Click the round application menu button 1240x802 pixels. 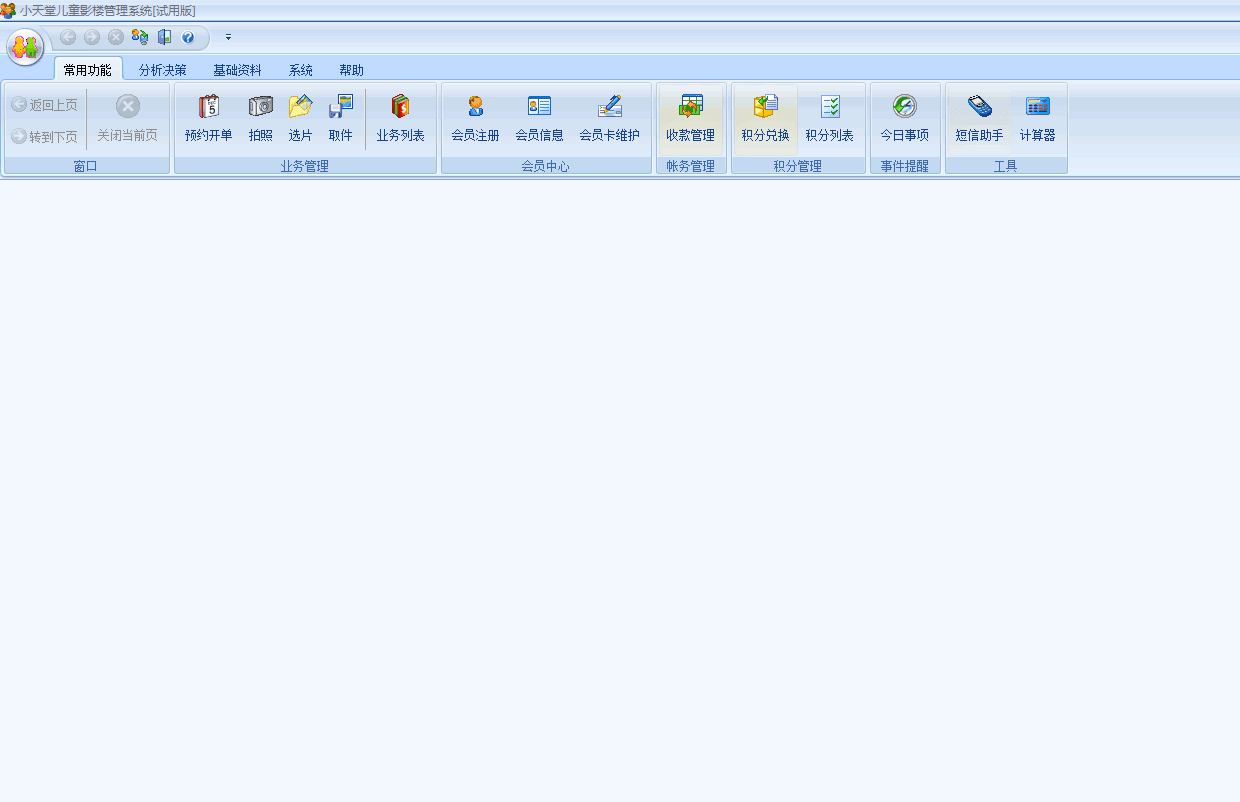(x=25, y=47)
